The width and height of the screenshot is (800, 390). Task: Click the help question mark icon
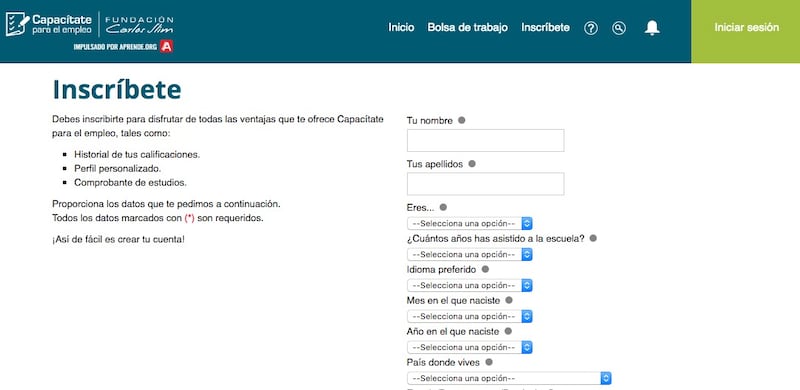point(591,28)
